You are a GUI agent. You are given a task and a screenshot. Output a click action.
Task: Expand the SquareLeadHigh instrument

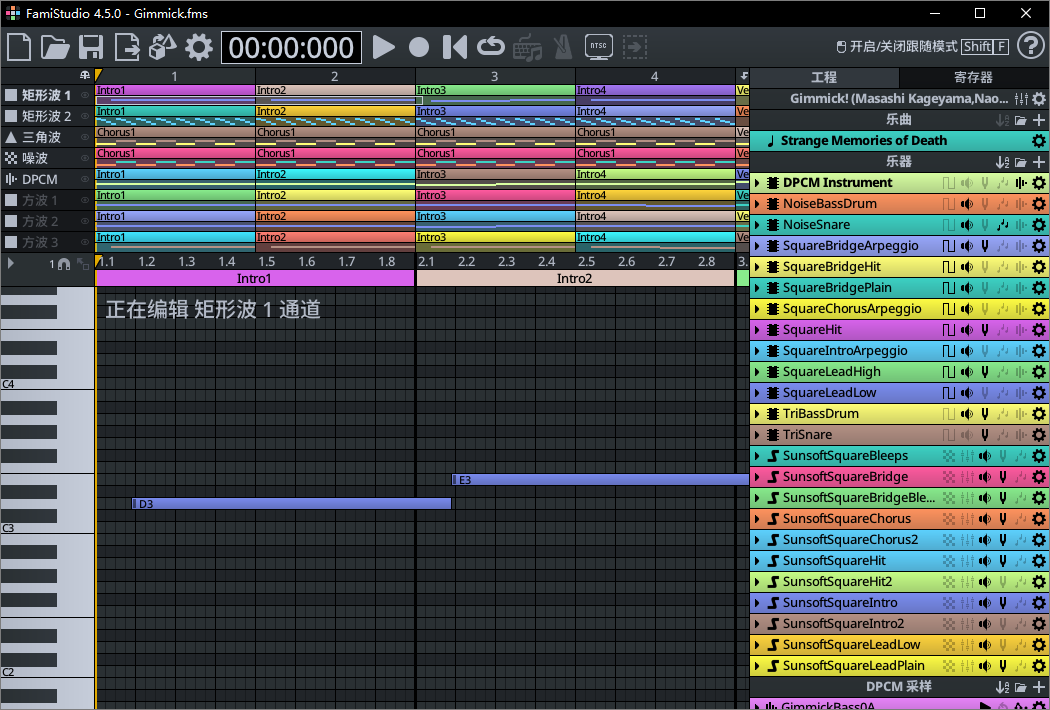[x=757, y=371]
